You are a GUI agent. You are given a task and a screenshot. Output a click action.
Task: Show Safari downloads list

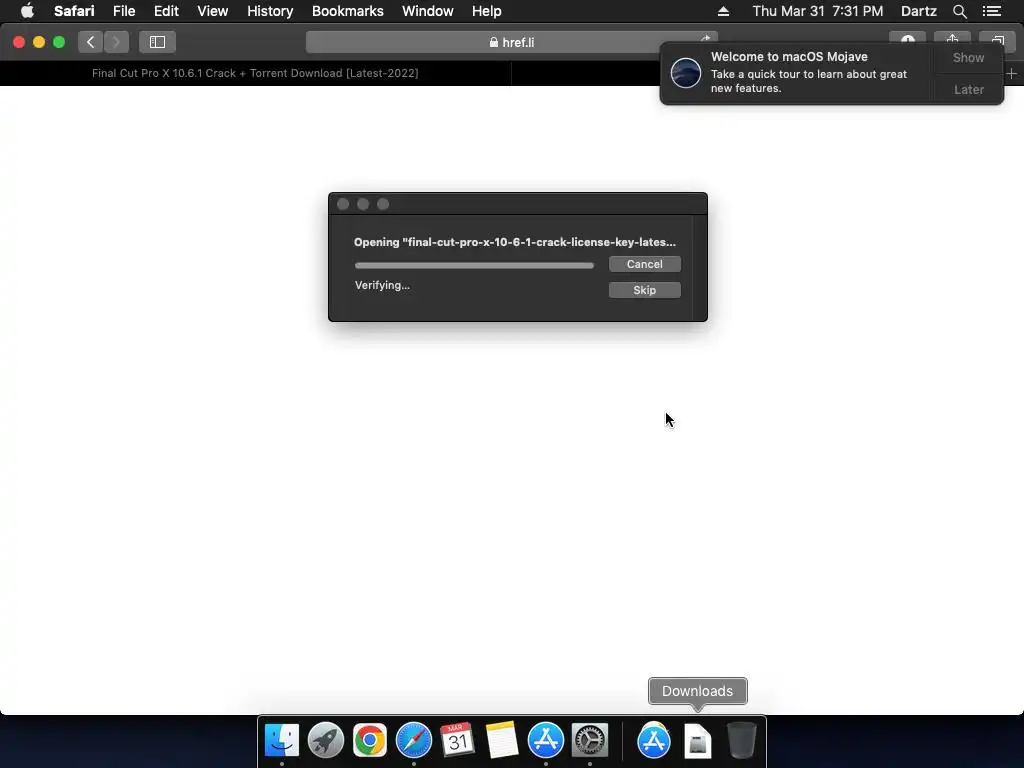click(x=907, y=40)
